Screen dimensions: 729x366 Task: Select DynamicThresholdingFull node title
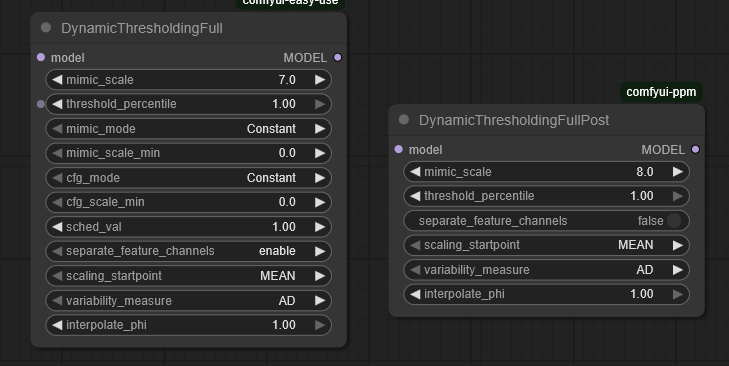[142, 28]
